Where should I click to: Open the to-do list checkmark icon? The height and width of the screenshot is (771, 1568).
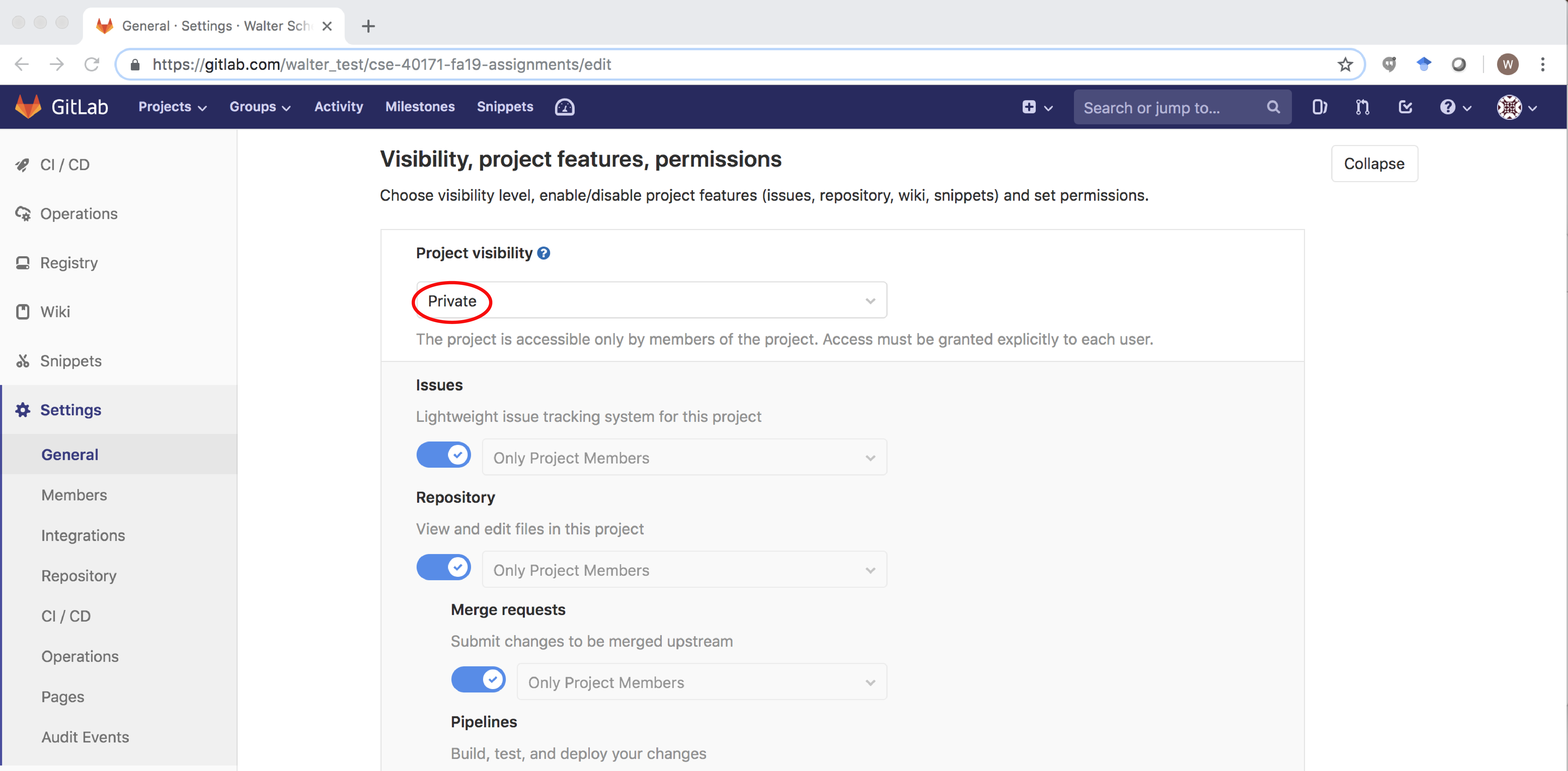tap(1405, 107)
